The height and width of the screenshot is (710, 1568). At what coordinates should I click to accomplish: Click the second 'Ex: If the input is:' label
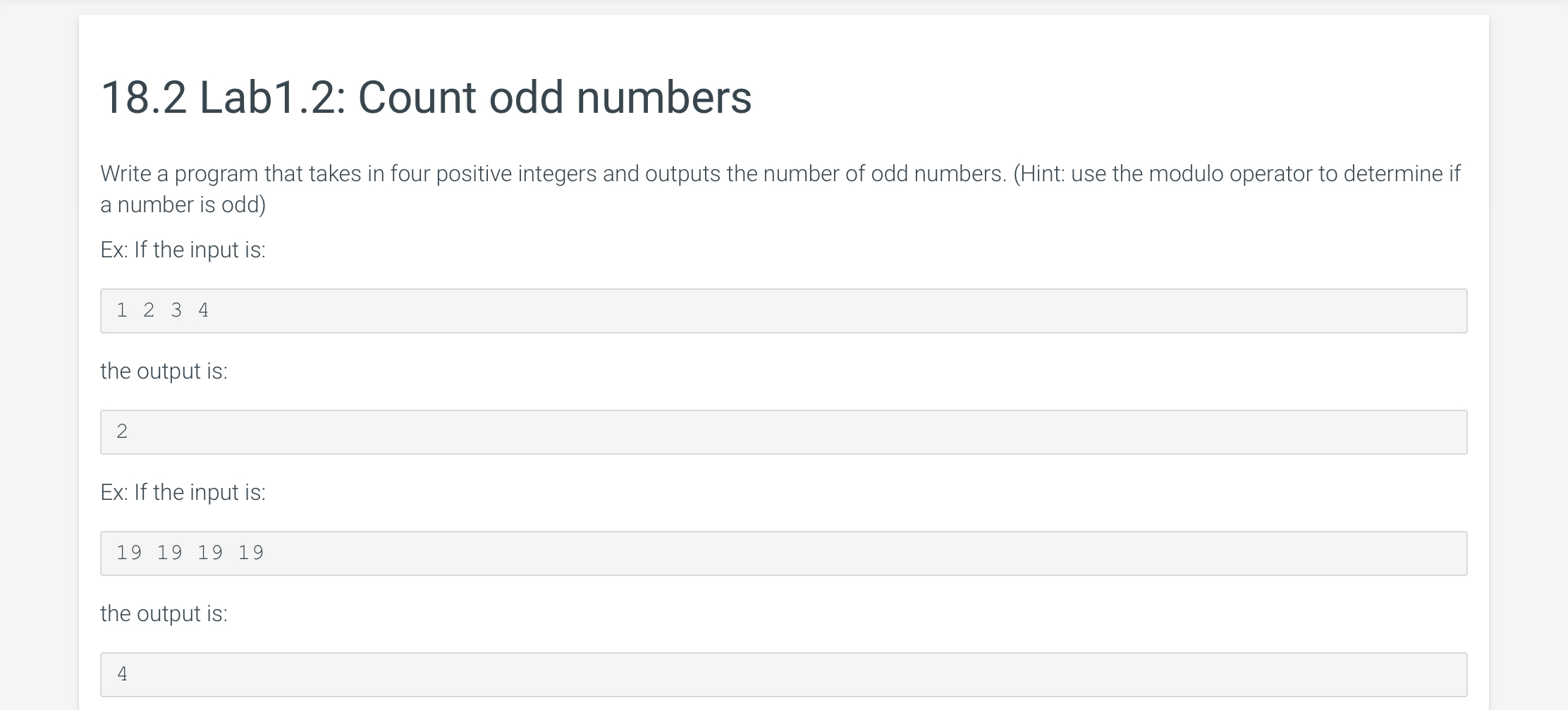click(x=183, y=492)
